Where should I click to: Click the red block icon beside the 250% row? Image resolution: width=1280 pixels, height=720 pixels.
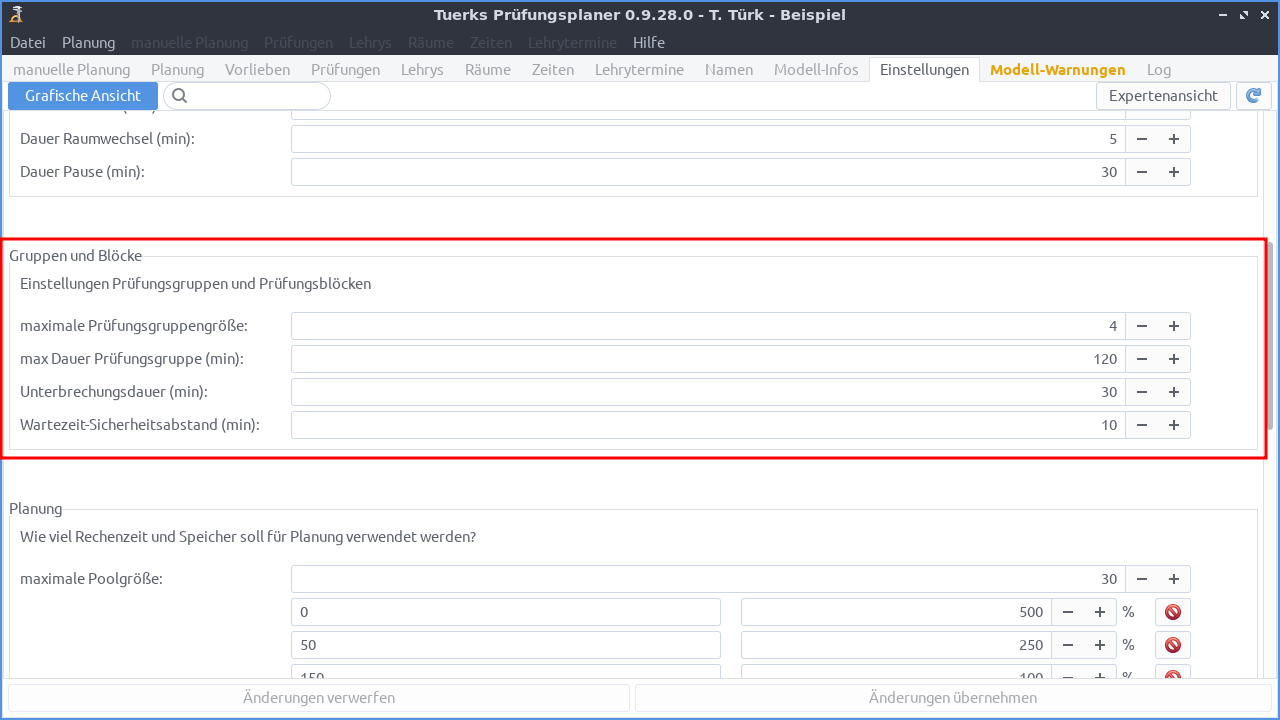1171,644
